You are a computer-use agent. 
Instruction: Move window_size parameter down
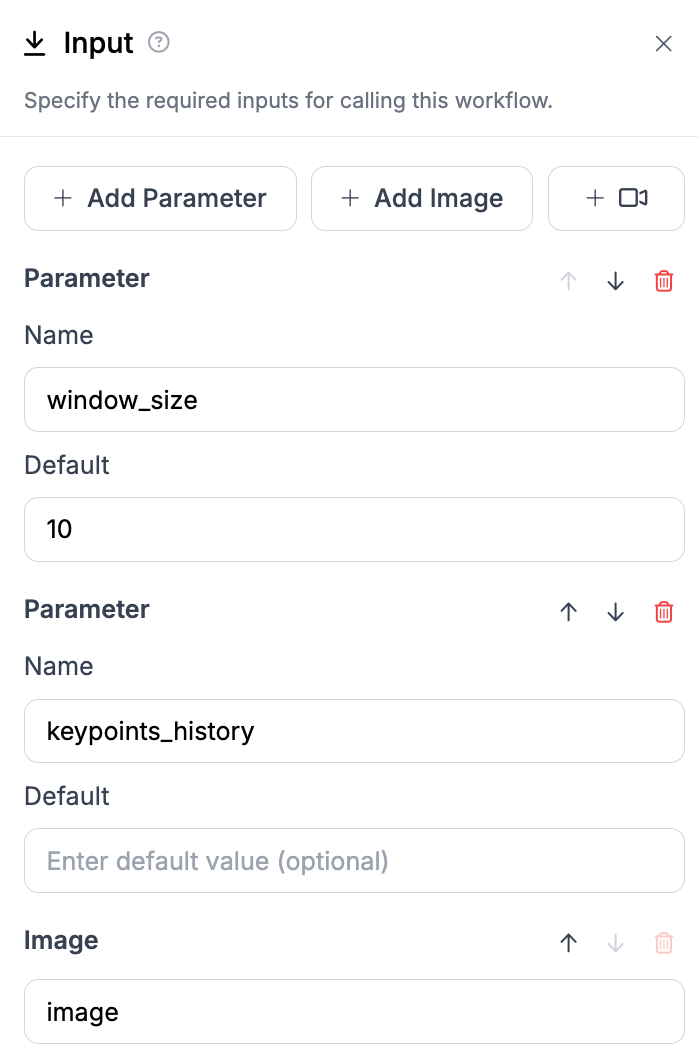click(x=616, y=281)
